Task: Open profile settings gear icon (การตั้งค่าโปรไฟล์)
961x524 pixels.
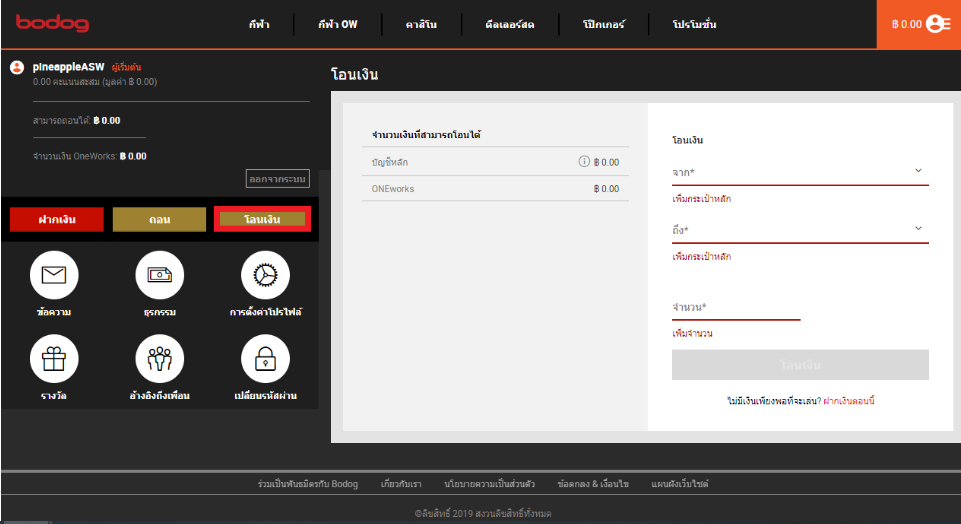Action: (265, 275)
